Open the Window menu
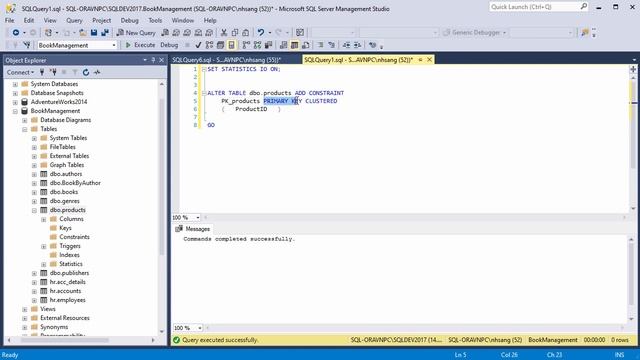 182,20
